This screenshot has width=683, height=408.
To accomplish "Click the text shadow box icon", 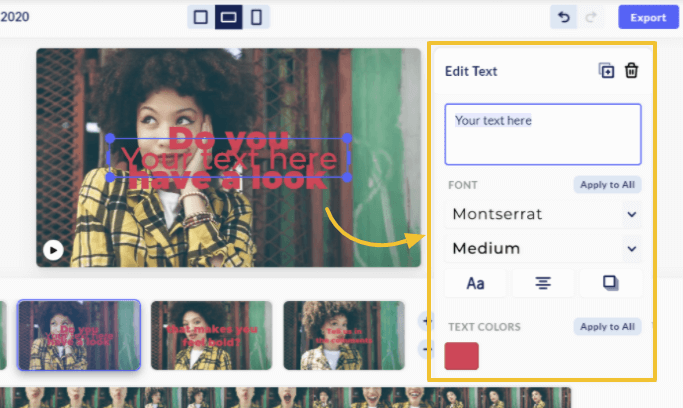I will point(610,283).
